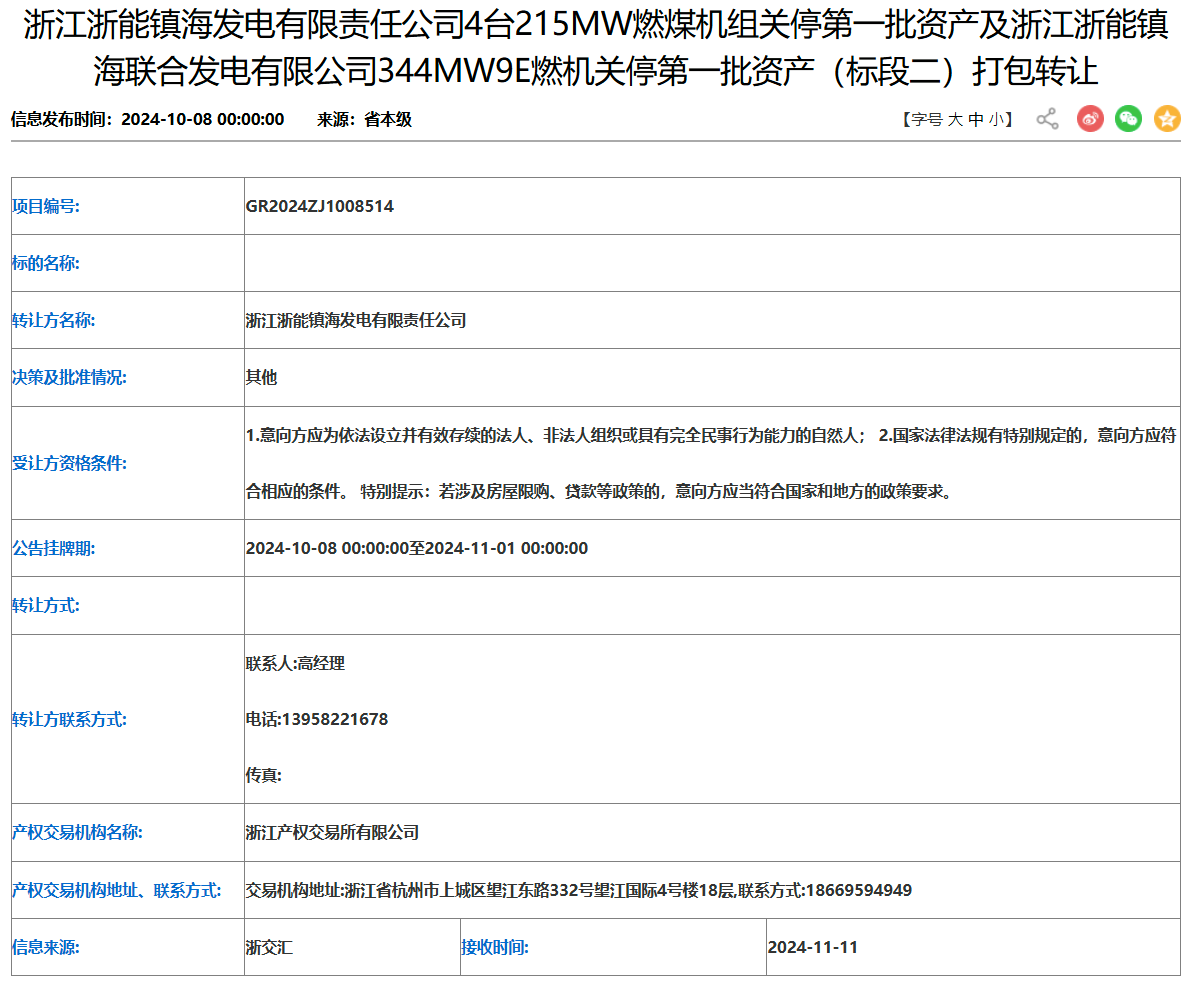The image size is (1192, 986).
Task: Click the listing period date range
Action: 416,548
